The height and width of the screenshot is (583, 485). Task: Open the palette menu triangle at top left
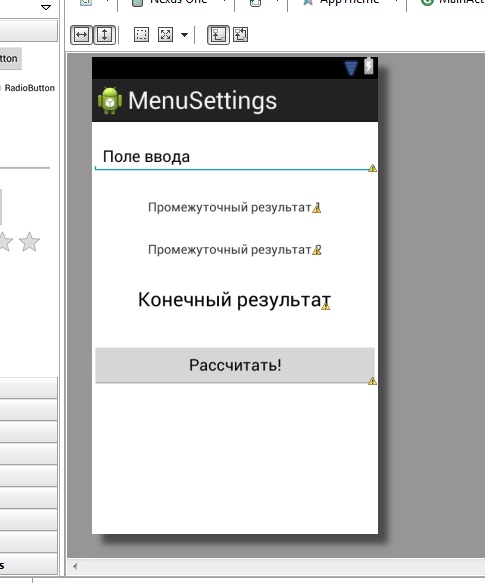click(46, 7)
